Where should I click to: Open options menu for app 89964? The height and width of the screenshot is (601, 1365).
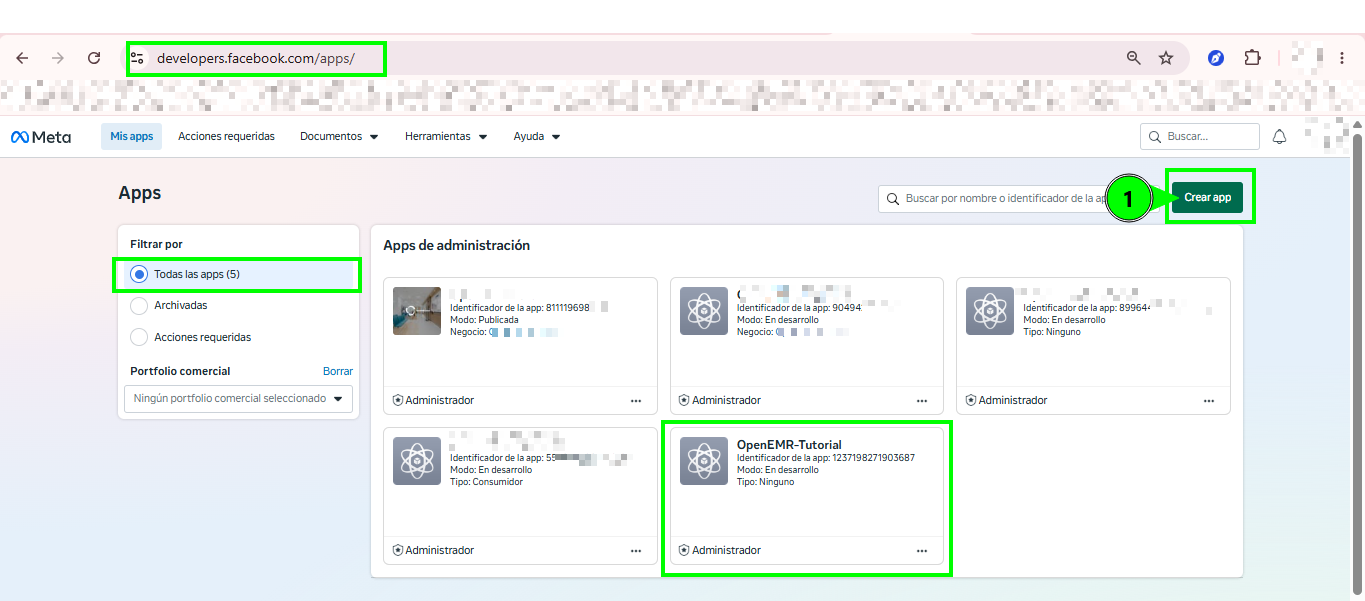pyautogui.click(x=1209, y=401)
